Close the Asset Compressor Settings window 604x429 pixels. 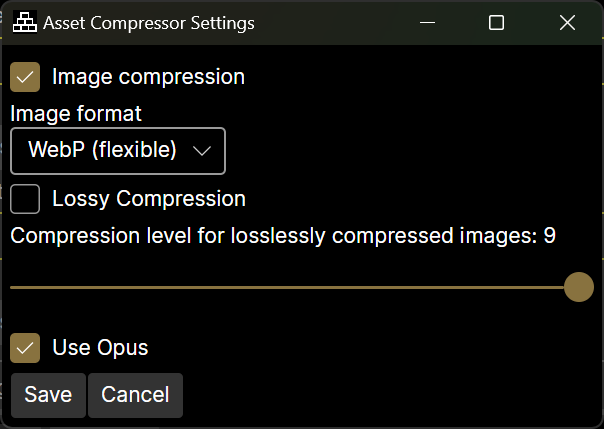(567, 22)
